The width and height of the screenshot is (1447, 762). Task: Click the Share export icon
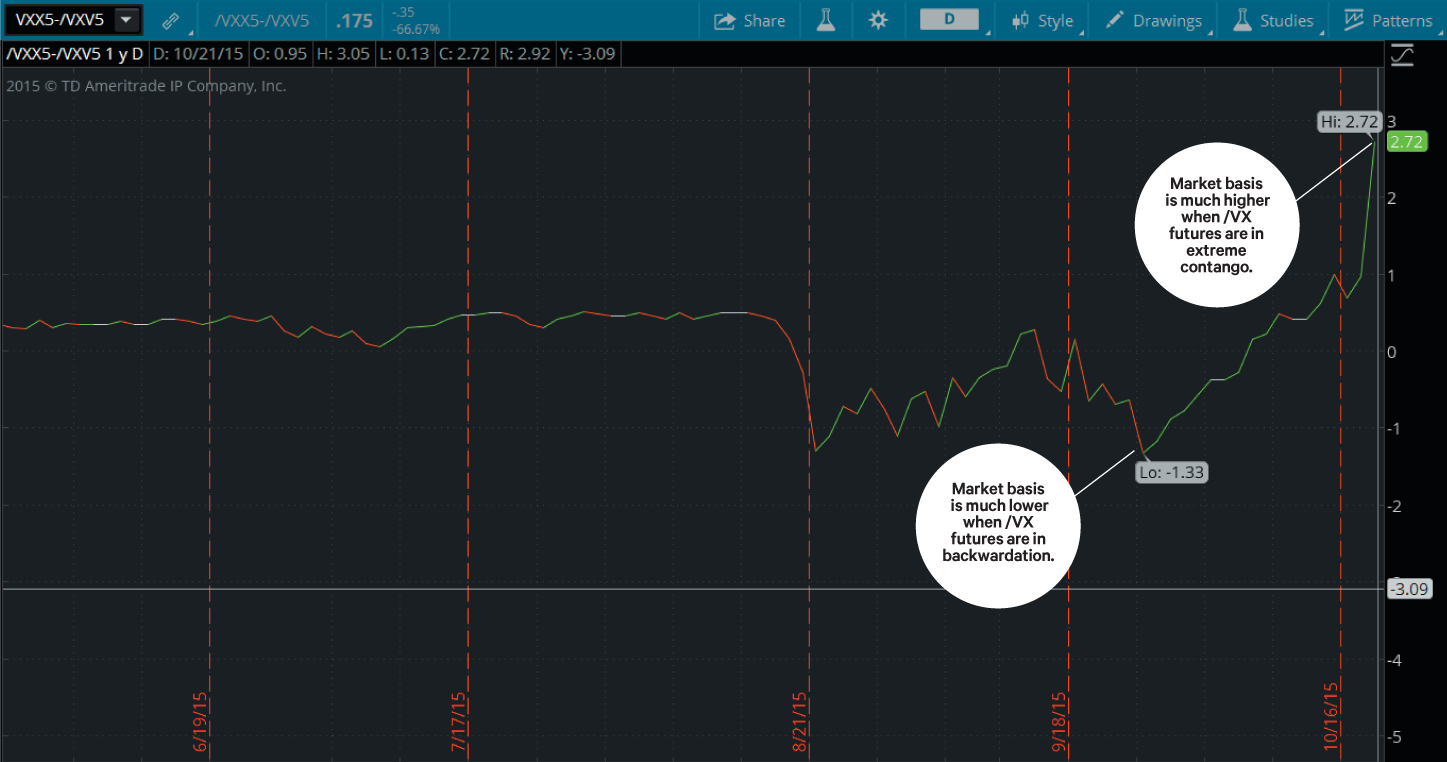(x=722, y=19)
